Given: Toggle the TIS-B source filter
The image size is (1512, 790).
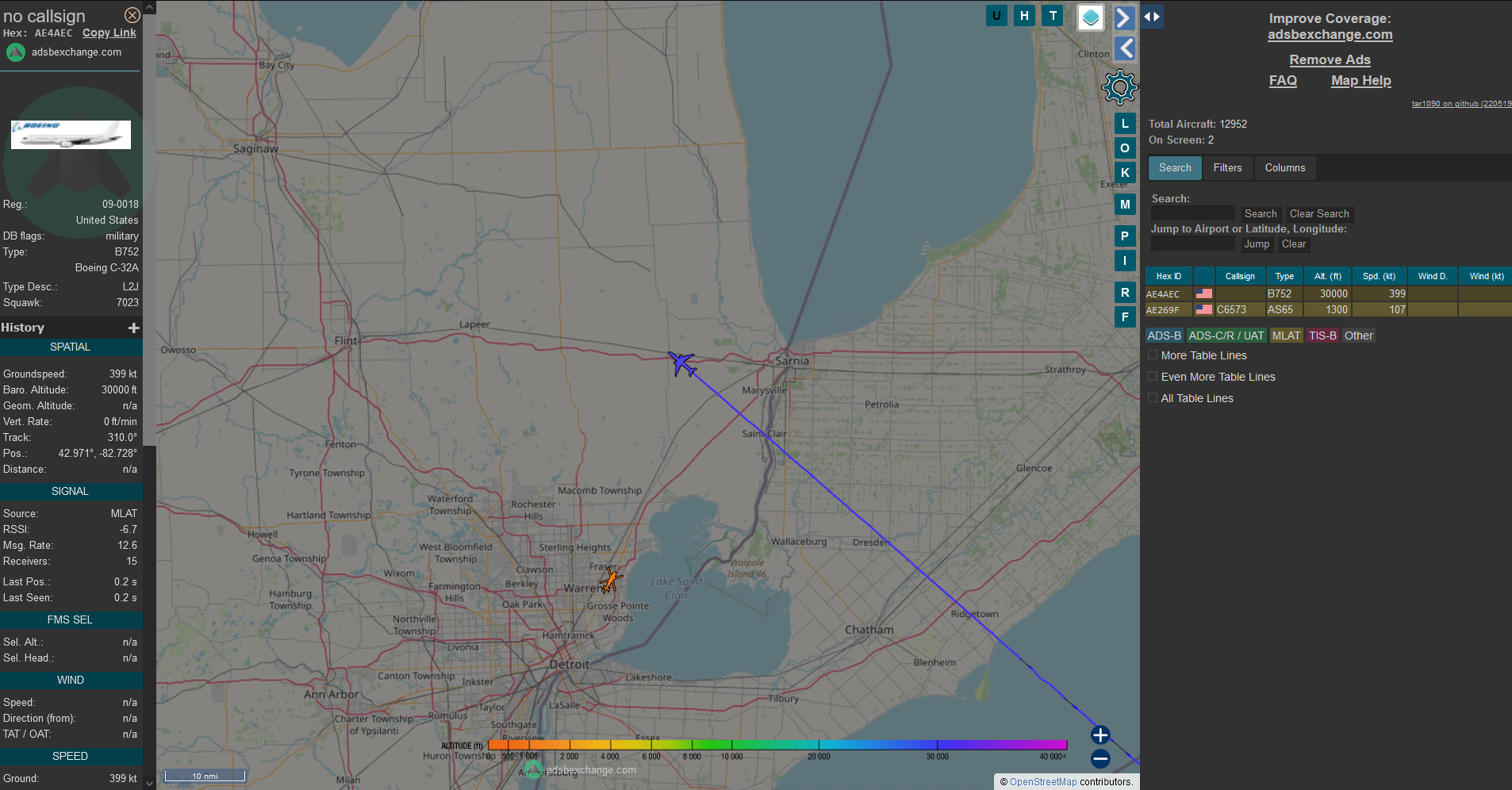Looking at the screenshot, I should [1322, 336].
